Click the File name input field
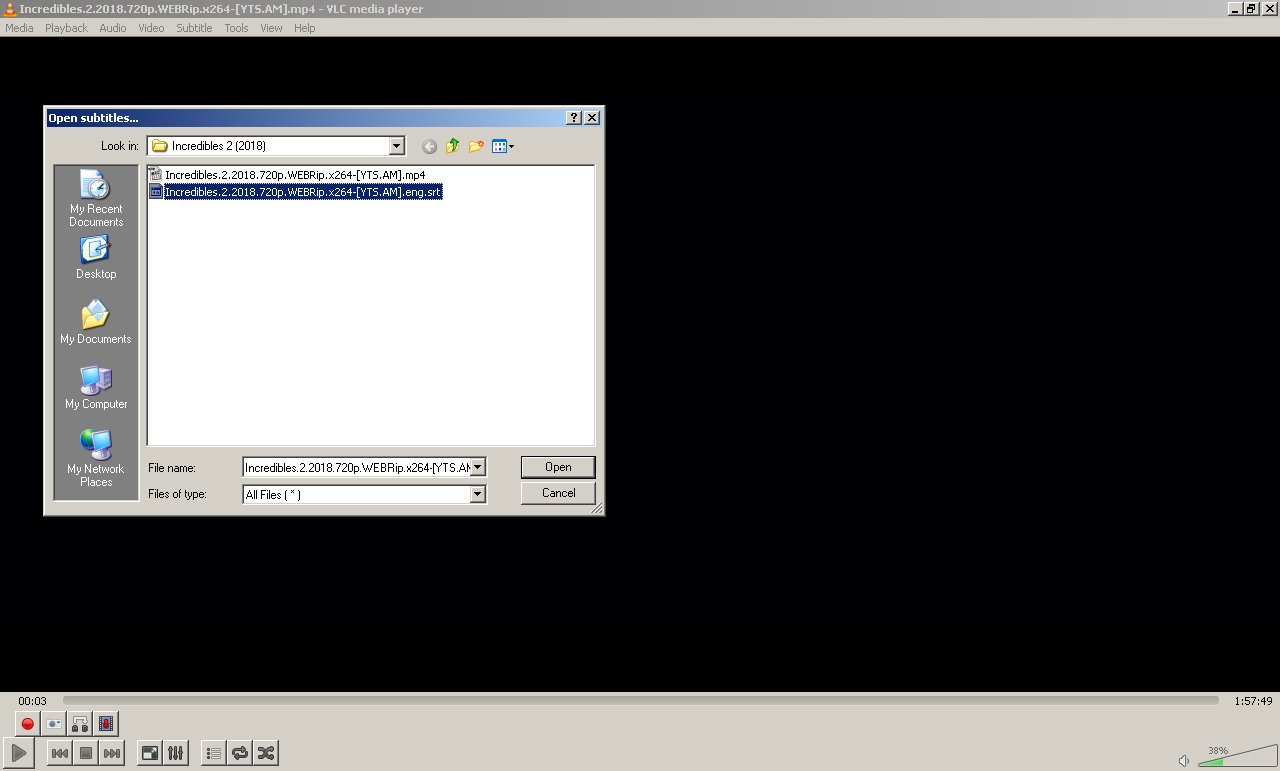This screenshot has width=1280, height=771. click(x=356, y=467)
